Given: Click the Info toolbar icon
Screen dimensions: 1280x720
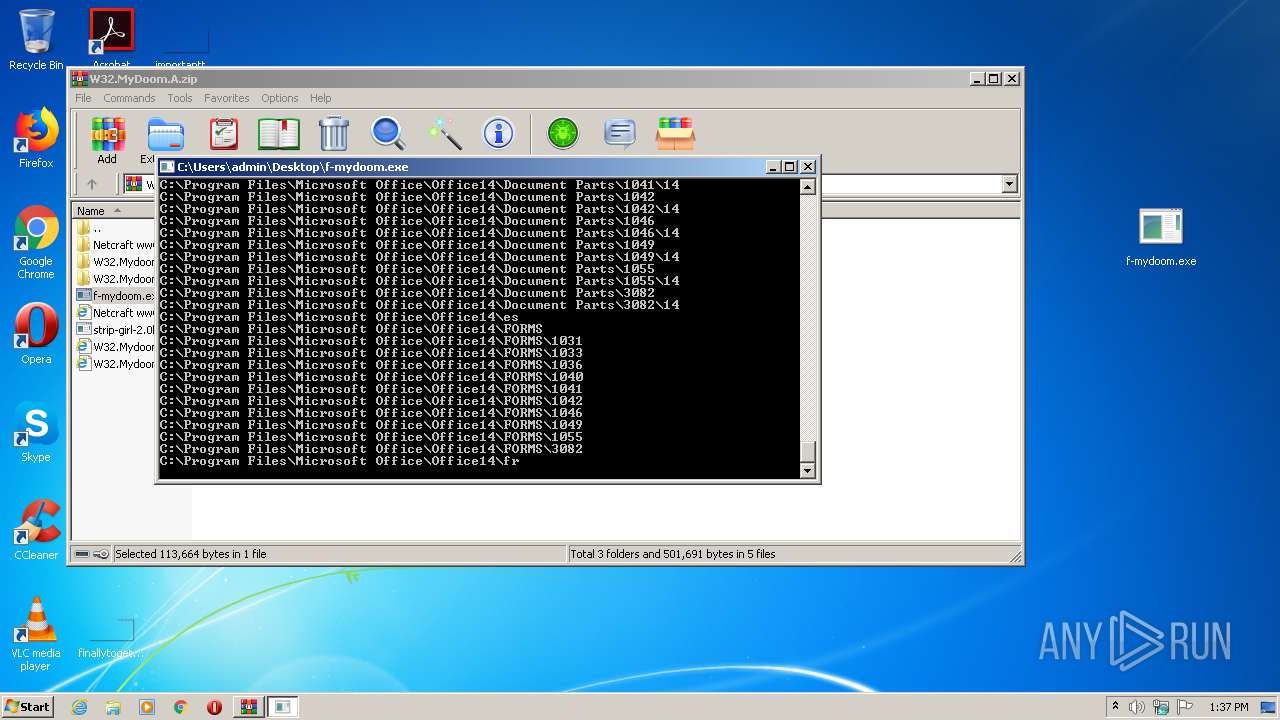Looking at the screenshot, I should click(498, 133).
